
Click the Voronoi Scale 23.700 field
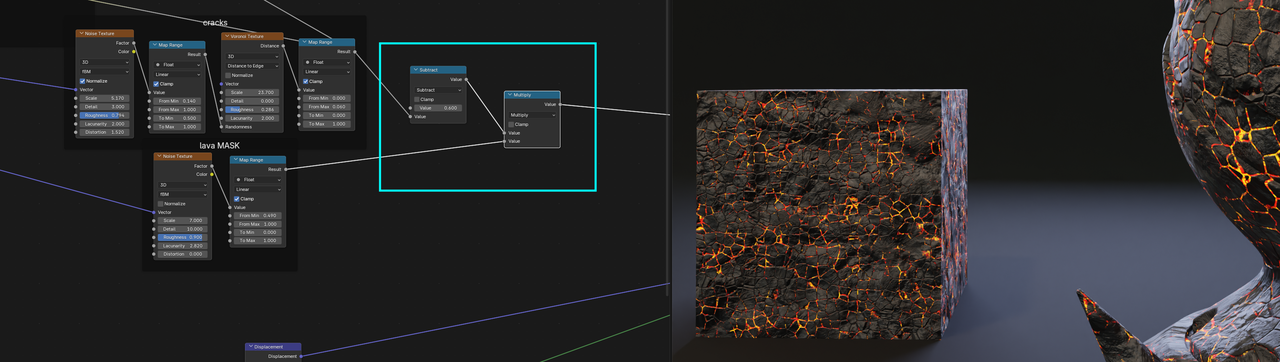point(252,92)
